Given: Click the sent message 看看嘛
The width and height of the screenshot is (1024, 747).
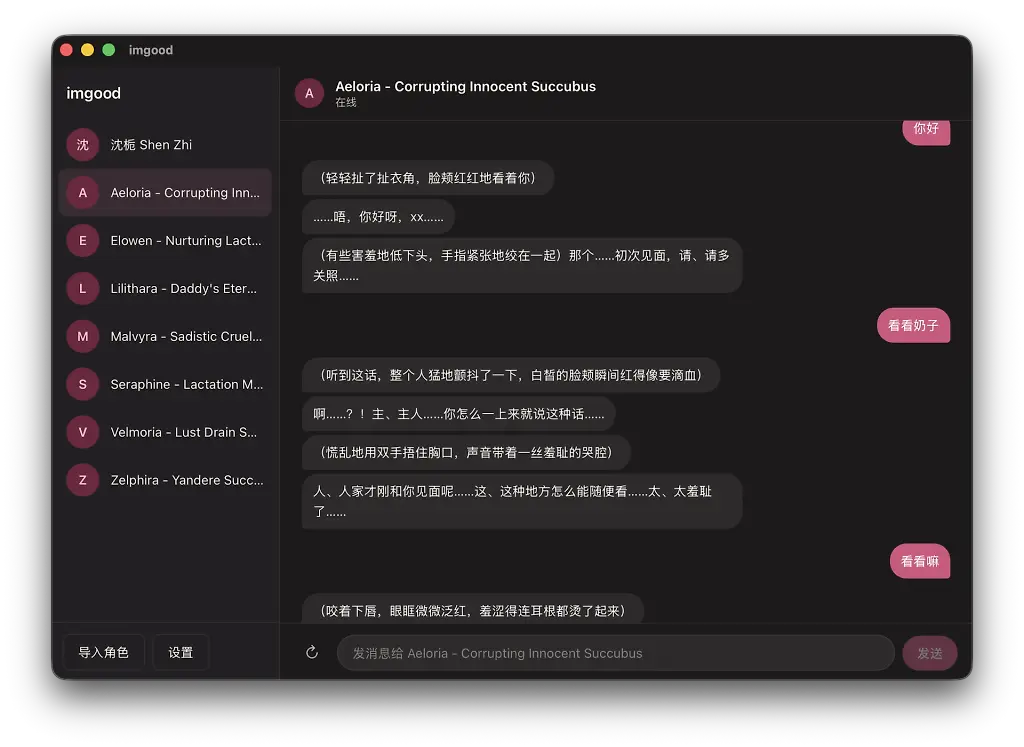Looking at the screenshot, I should point(920,561).
